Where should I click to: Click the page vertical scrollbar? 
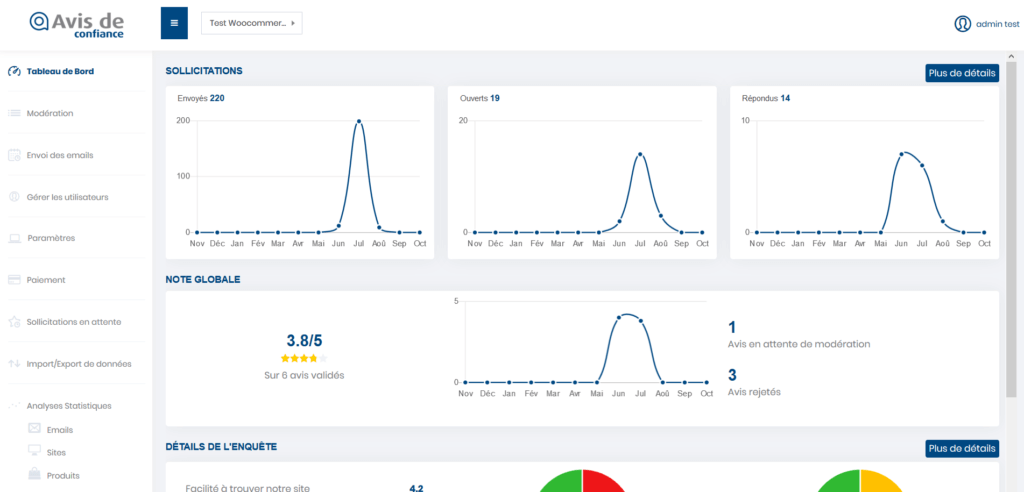click(x=1011, y=200)
